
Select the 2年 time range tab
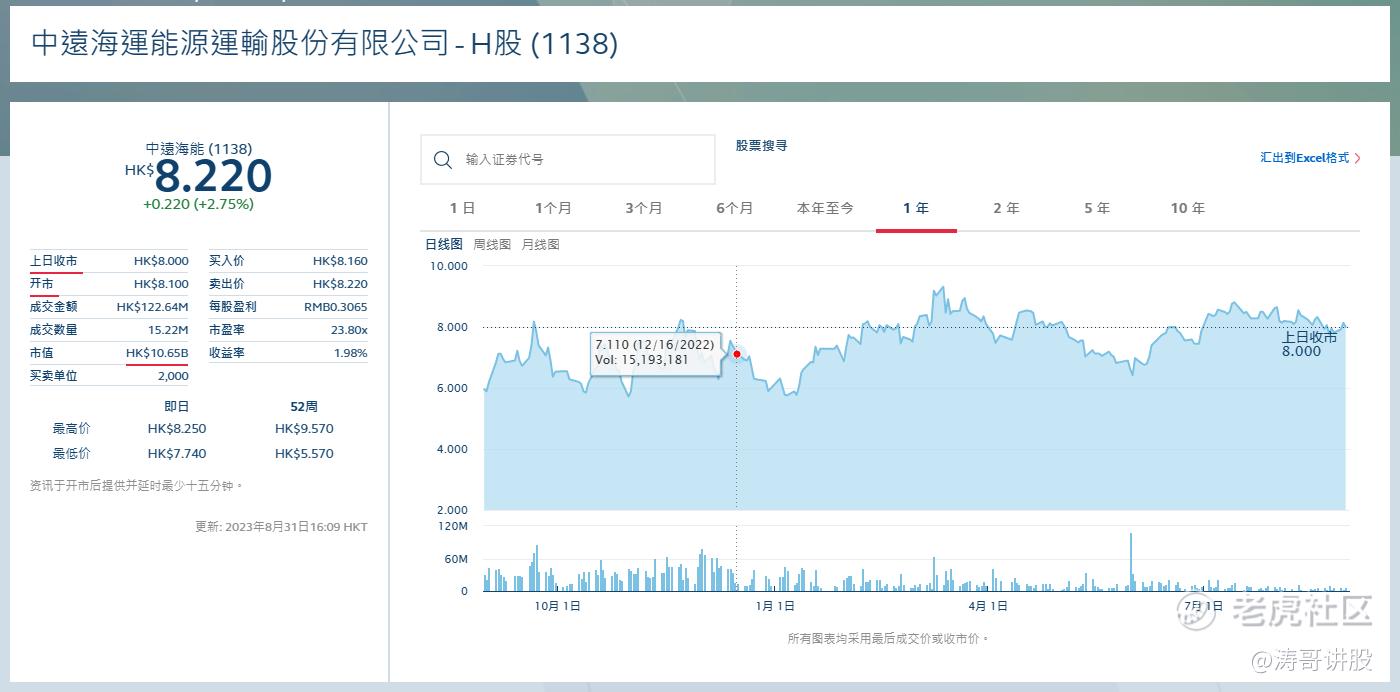[x=1006, y=208]
